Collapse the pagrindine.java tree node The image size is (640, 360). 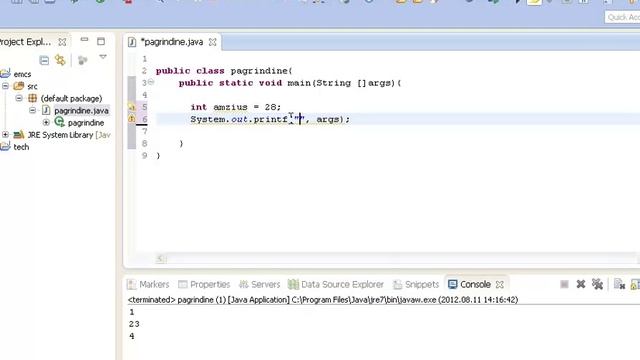(x=32, y=110)
